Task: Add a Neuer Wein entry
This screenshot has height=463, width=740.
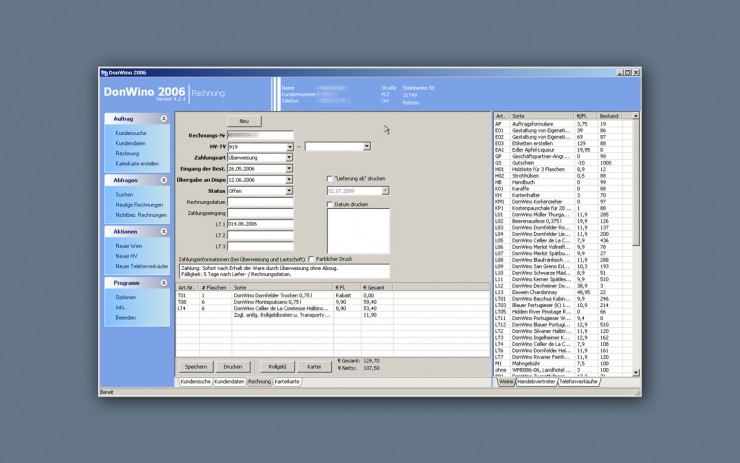Action: [x=129, y=246]
